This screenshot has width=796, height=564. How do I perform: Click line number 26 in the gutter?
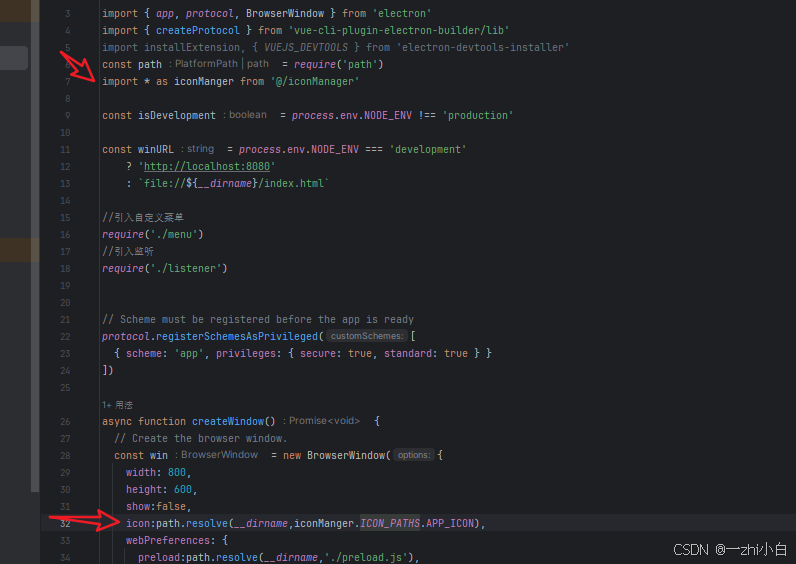[65, 421]
